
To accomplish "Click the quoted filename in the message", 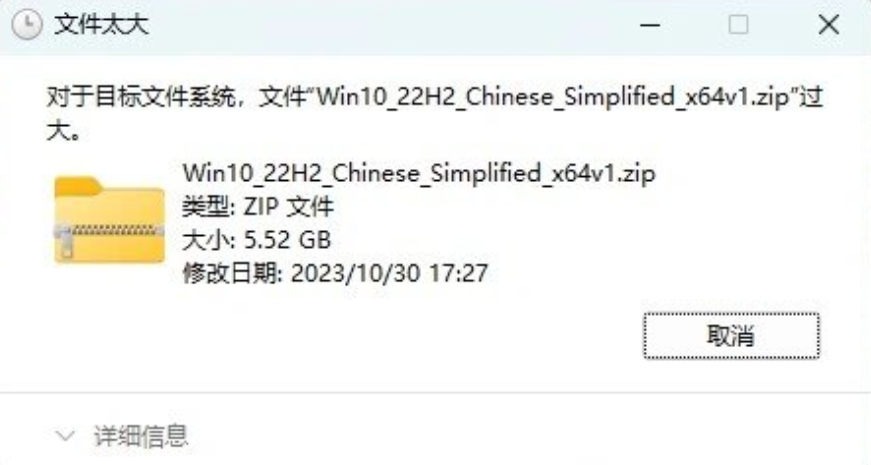I will [x=553, y=97].
